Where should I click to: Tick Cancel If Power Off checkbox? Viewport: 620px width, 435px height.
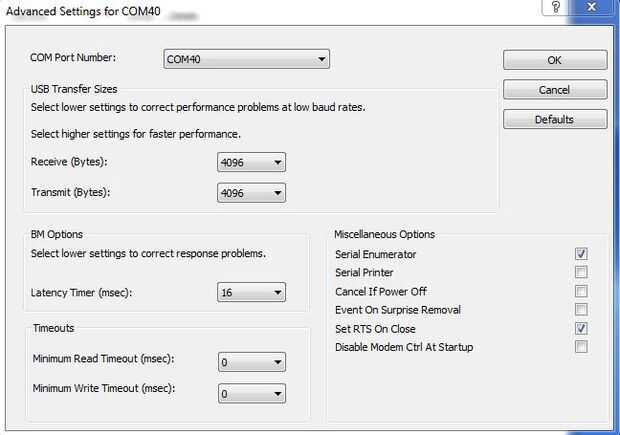pos(581,291)
